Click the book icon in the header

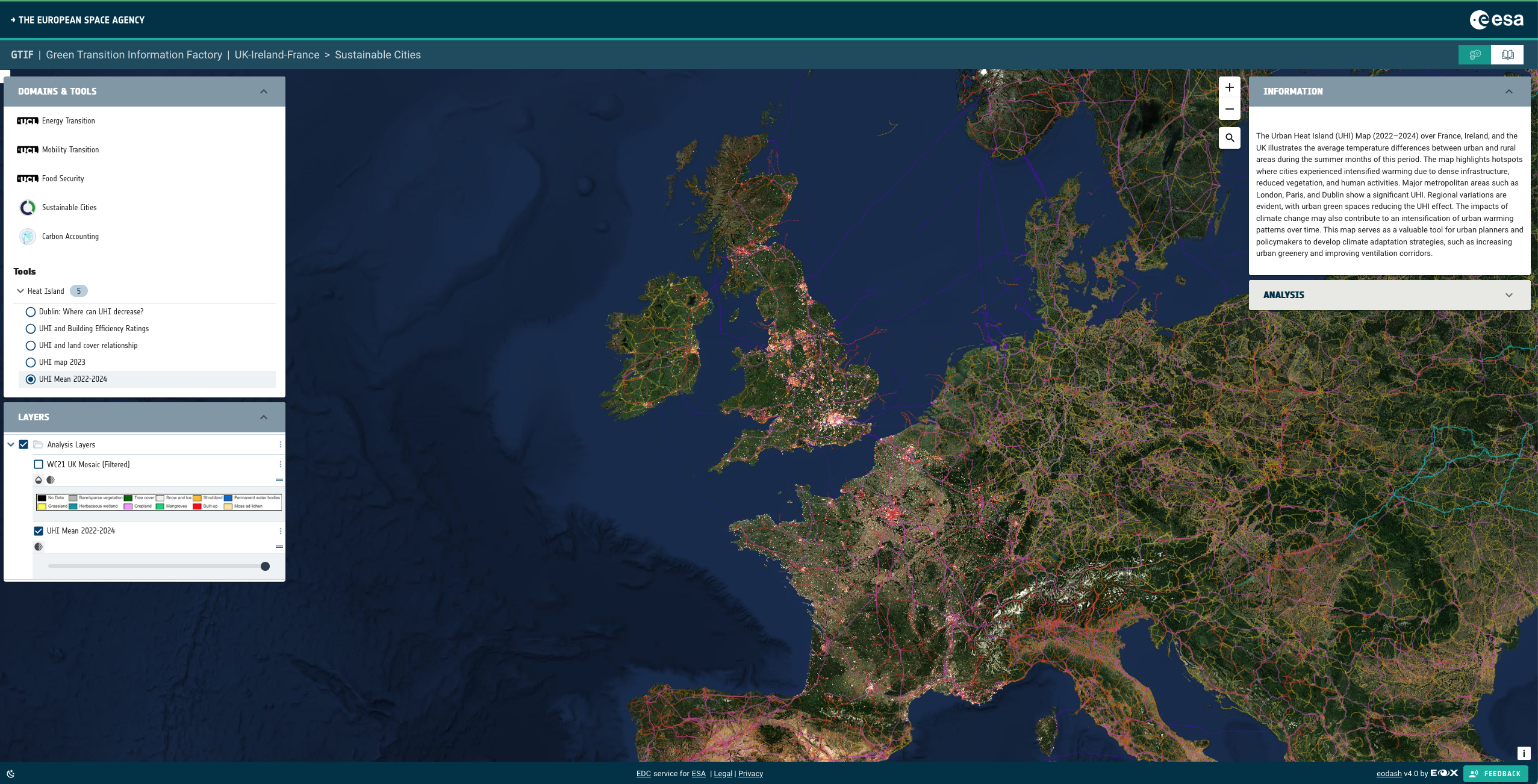coord(1507,55)
